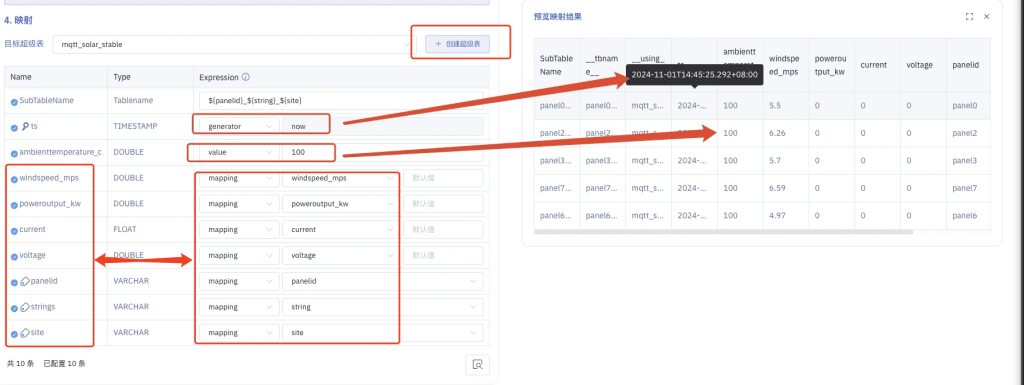Open the site source field dropdown
This screenshot has width=1024, height=385.
(x=383, y=333)
